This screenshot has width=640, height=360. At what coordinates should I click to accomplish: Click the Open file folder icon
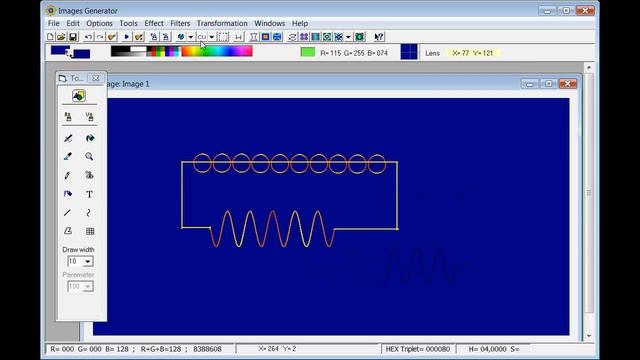(x=61, y=37)
